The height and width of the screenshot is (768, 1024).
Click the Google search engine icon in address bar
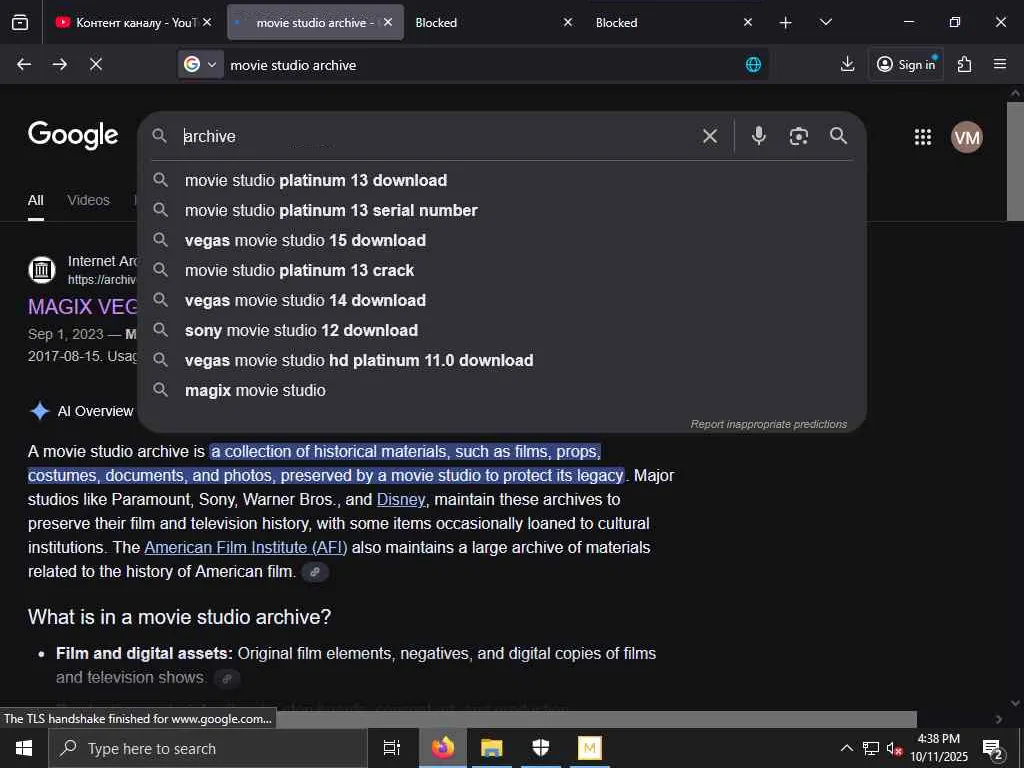(x=192, y=64)
